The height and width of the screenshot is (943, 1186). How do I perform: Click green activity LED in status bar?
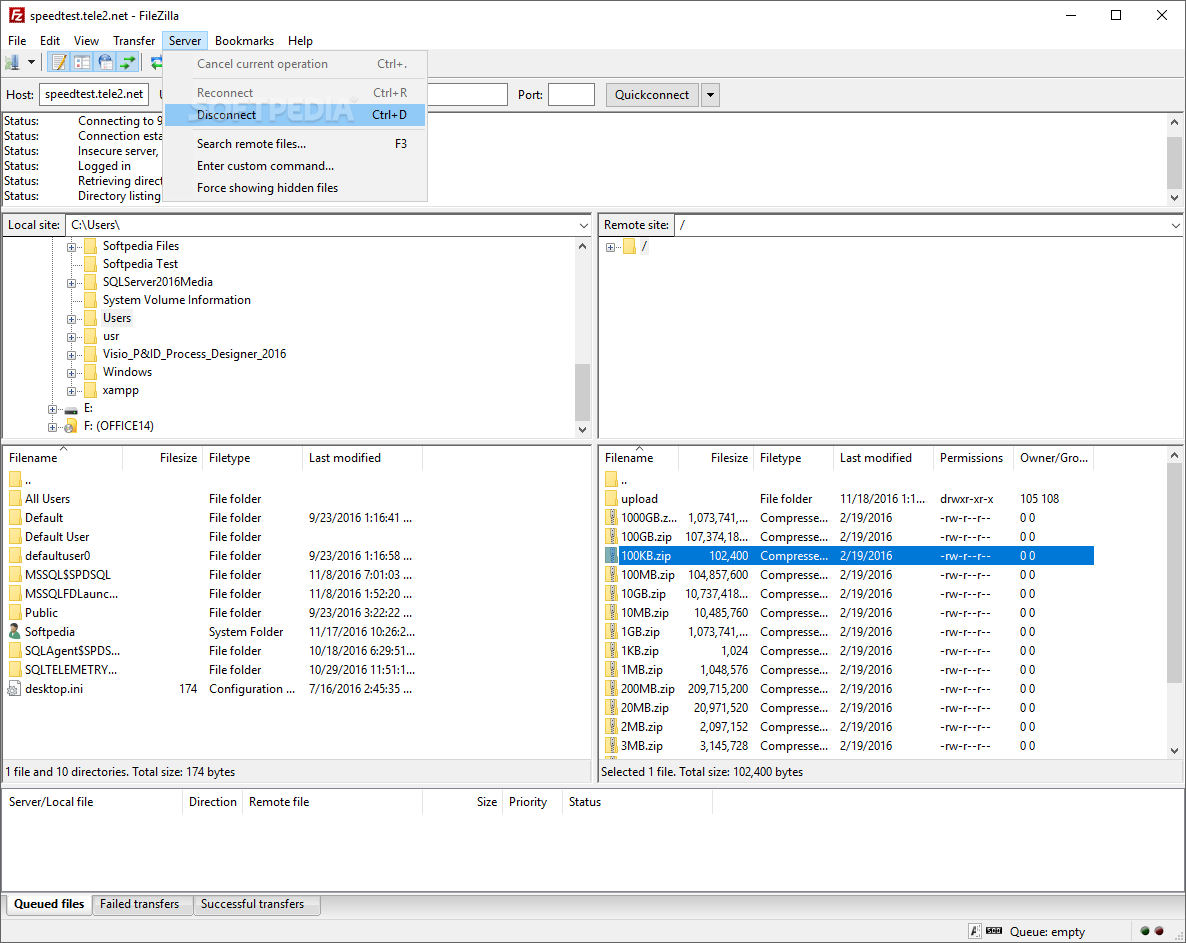(x=1144, y=931)
